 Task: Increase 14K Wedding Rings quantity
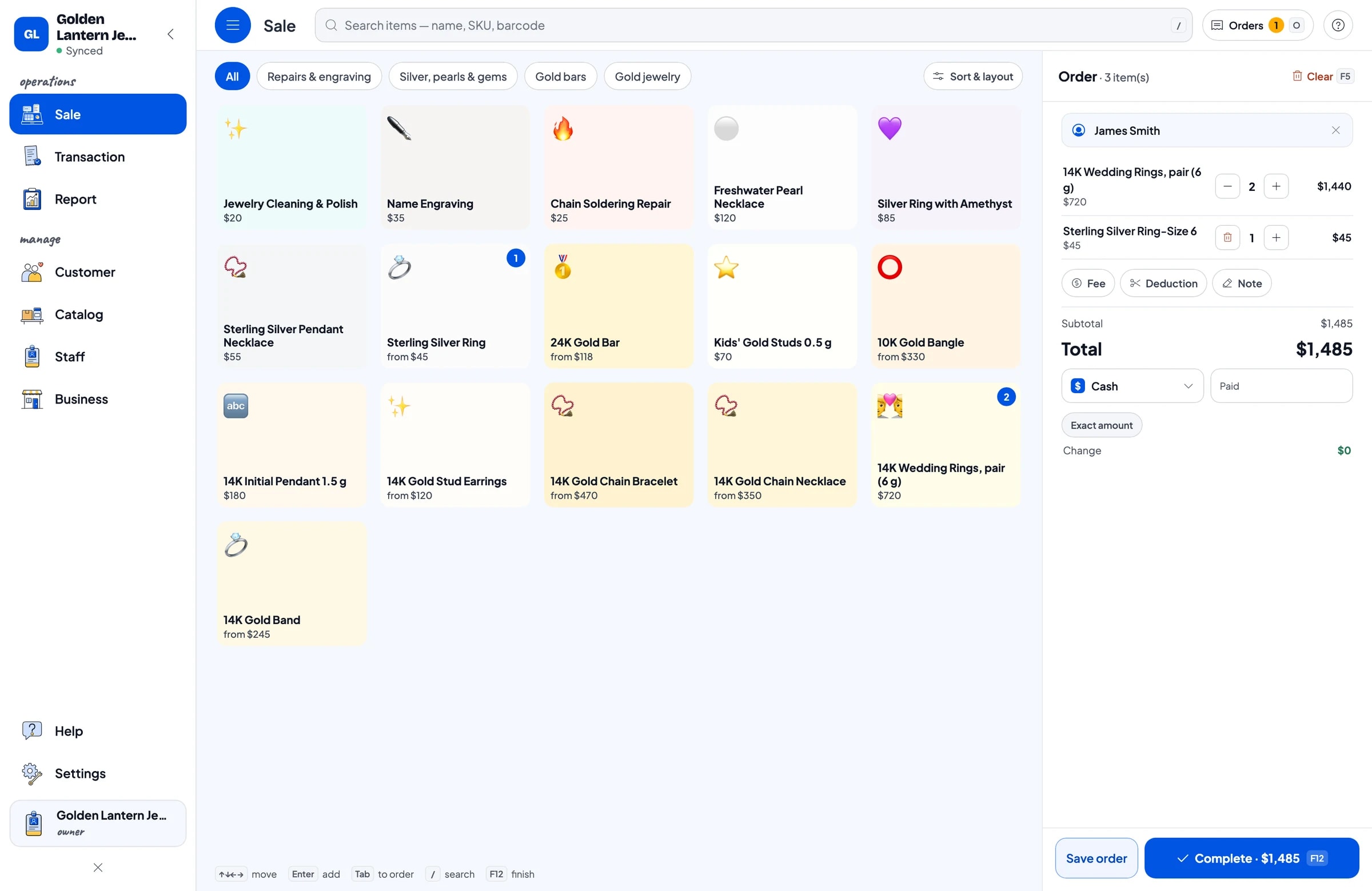(x=1276, y=186)
